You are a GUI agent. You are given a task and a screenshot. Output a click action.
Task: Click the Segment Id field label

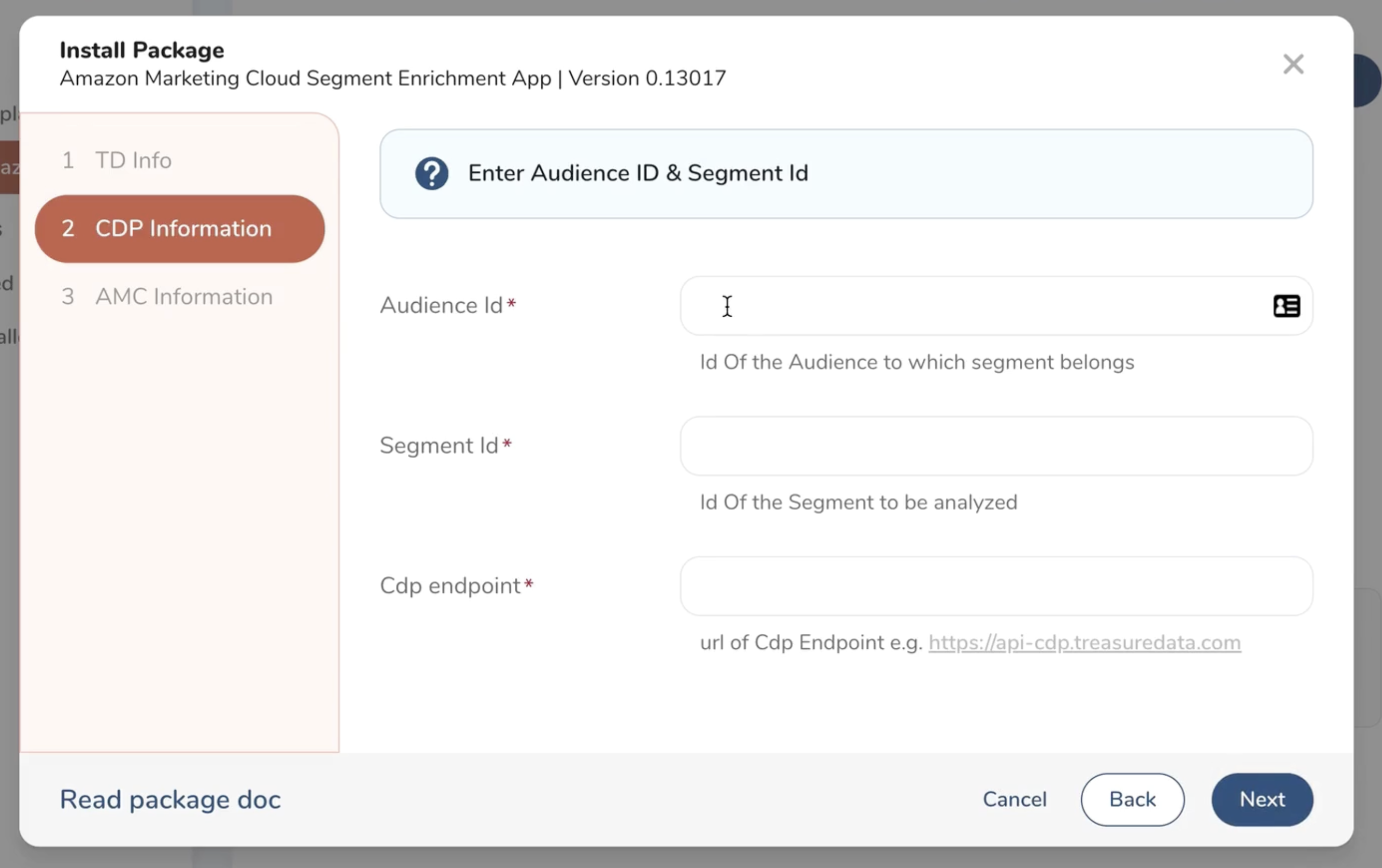(438, 445)
